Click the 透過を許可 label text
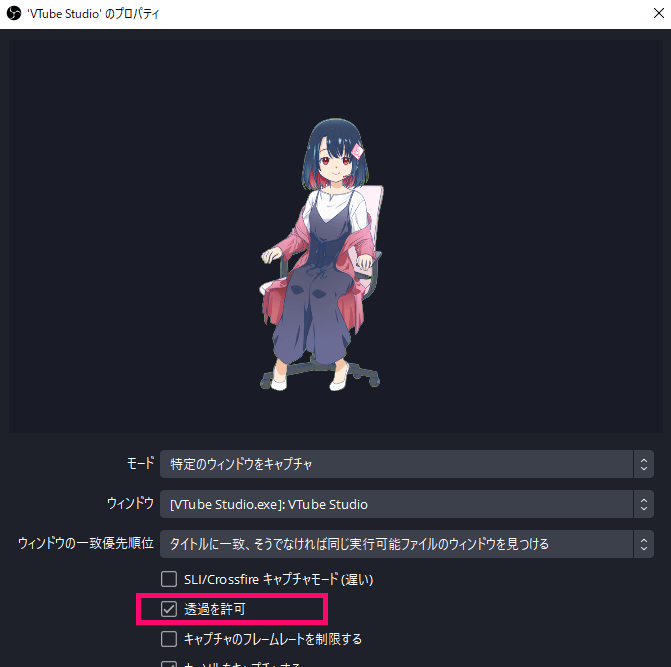Screen dimensions: 671x667 [x=215, y=609]
